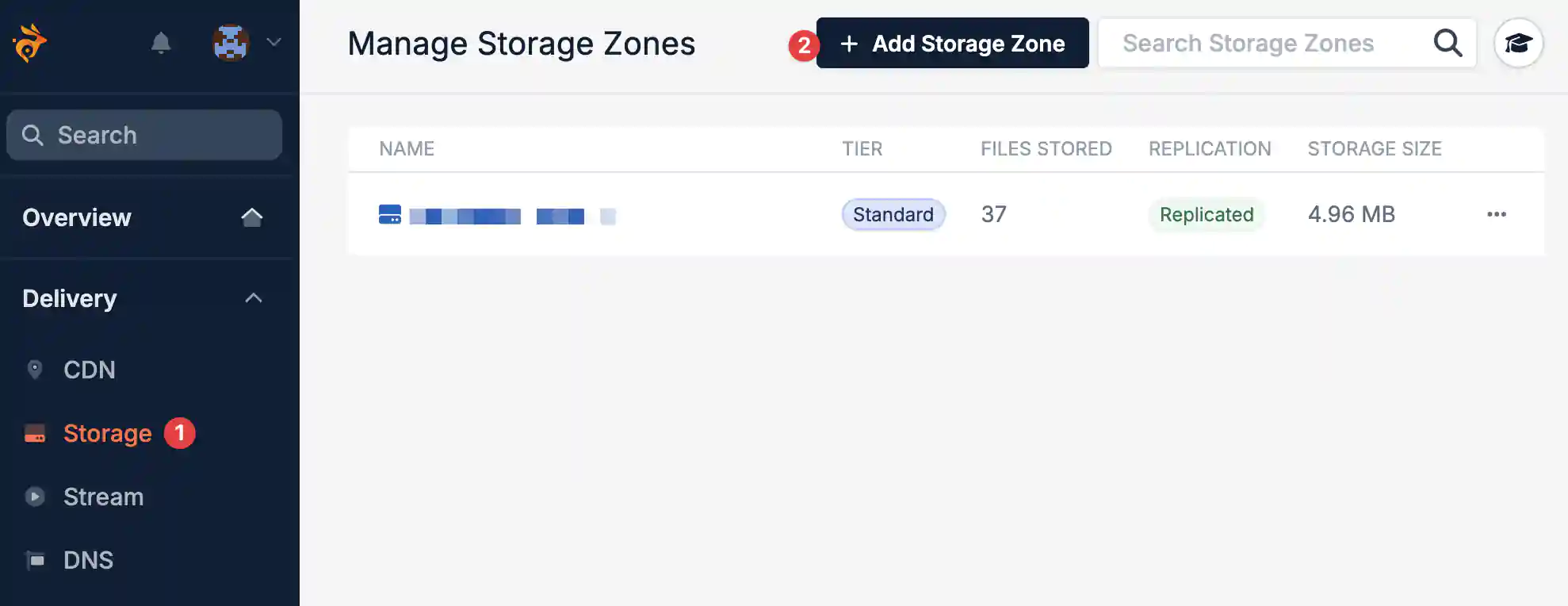Open the graduation cap help icon
Viewport: 1568px width, 606px height.
pyautogui.click(x=1518, y=43)
